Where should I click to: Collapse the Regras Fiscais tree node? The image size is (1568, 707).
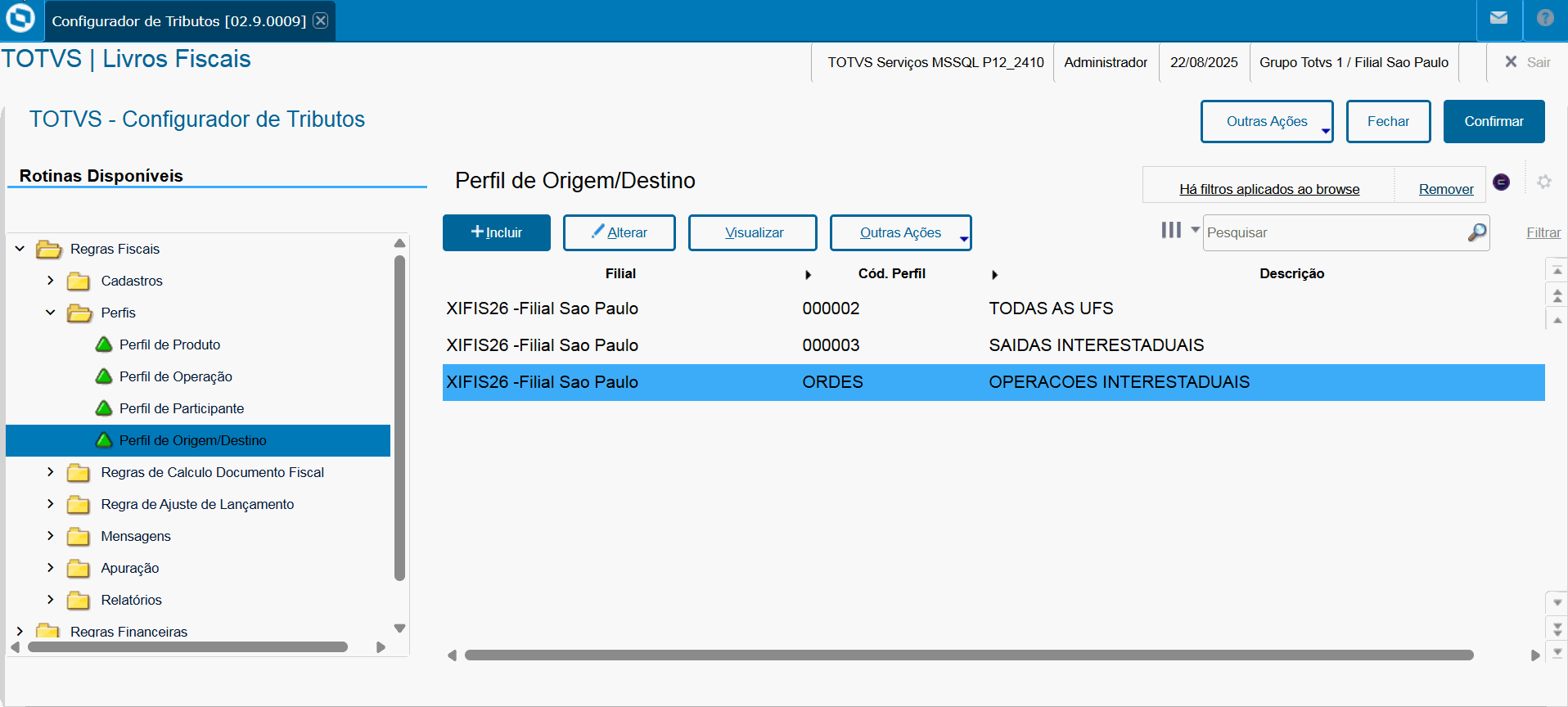(x=20, y=248)
